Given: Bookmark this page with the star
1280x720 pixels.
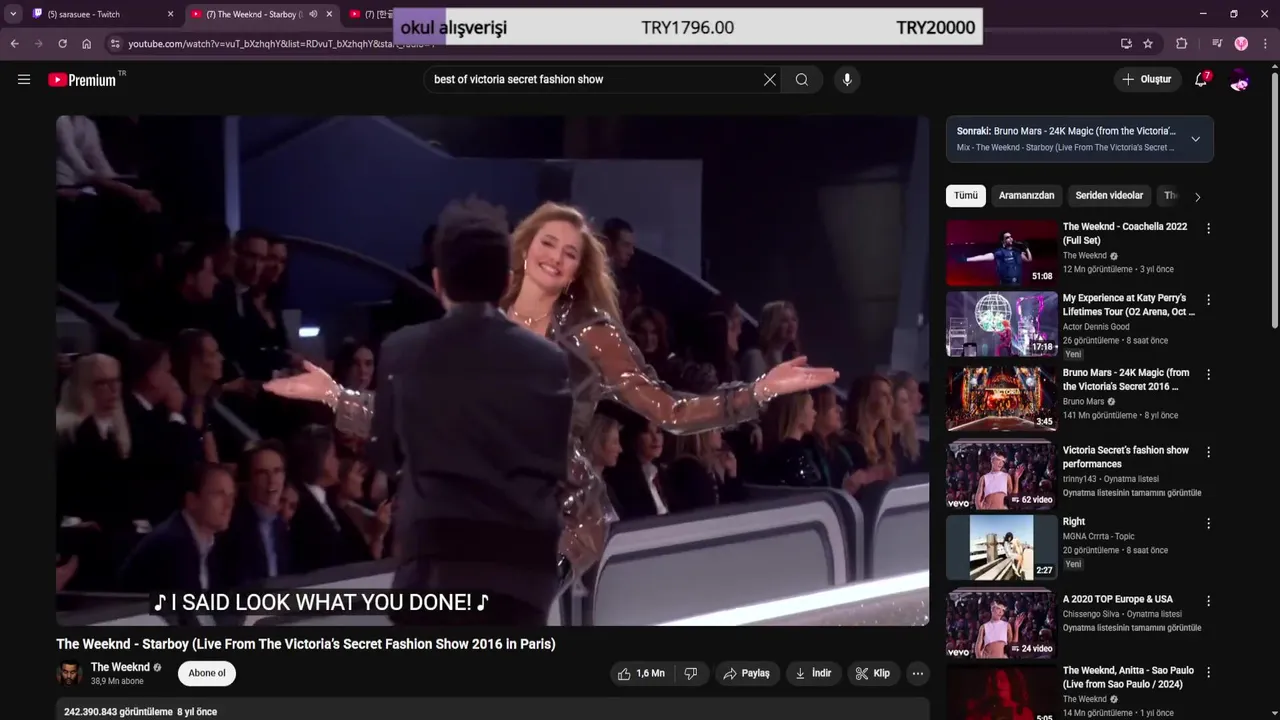Looking at the screenshot, I should coord(1148,44).
